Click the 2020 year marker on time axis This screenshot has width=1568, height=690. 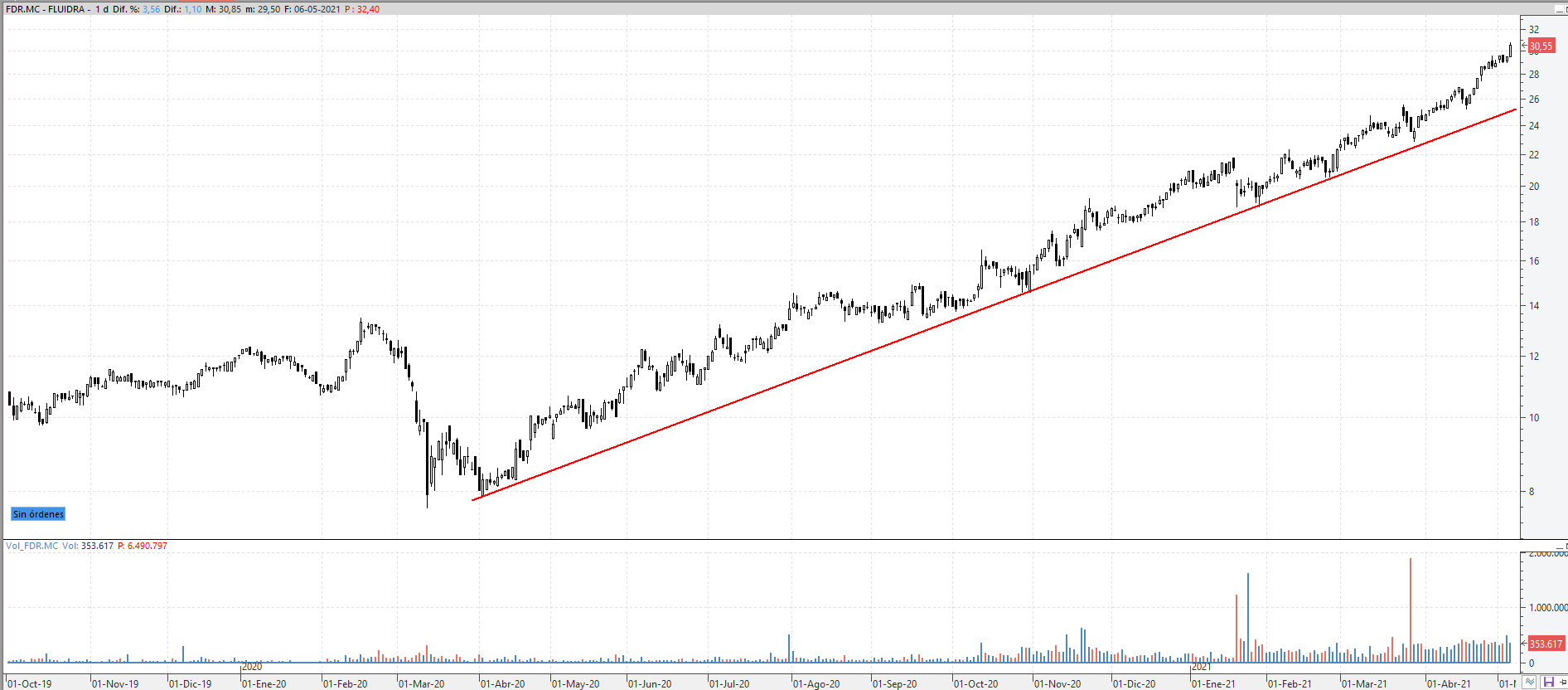coord(252,667)
